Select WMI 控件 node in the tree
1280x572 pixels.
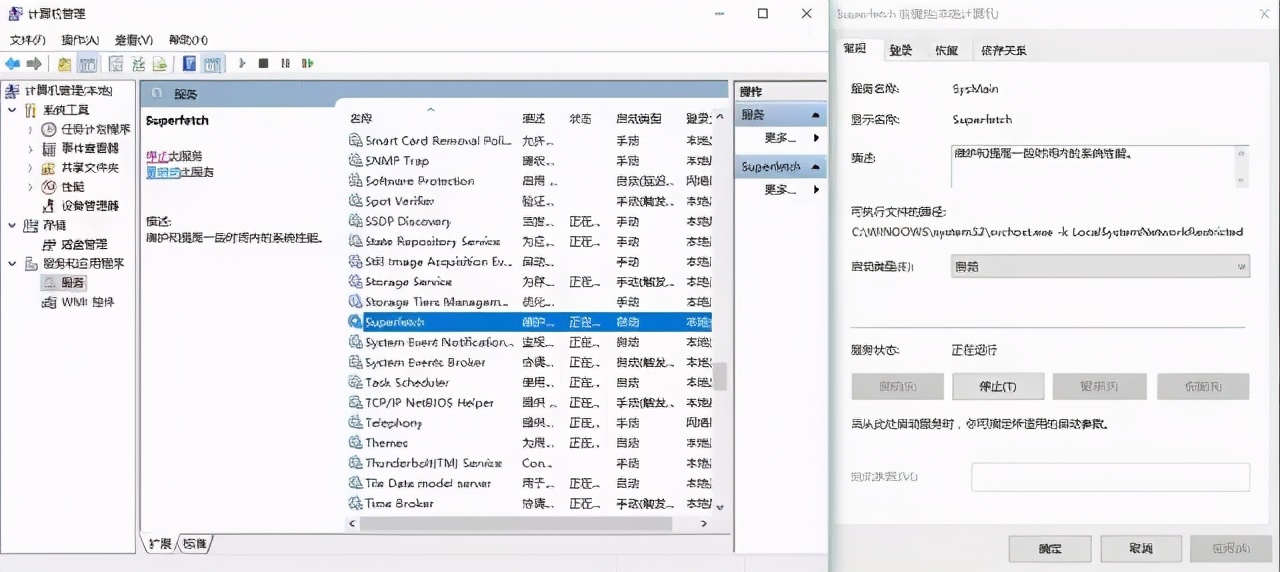[x=88, y=301]
